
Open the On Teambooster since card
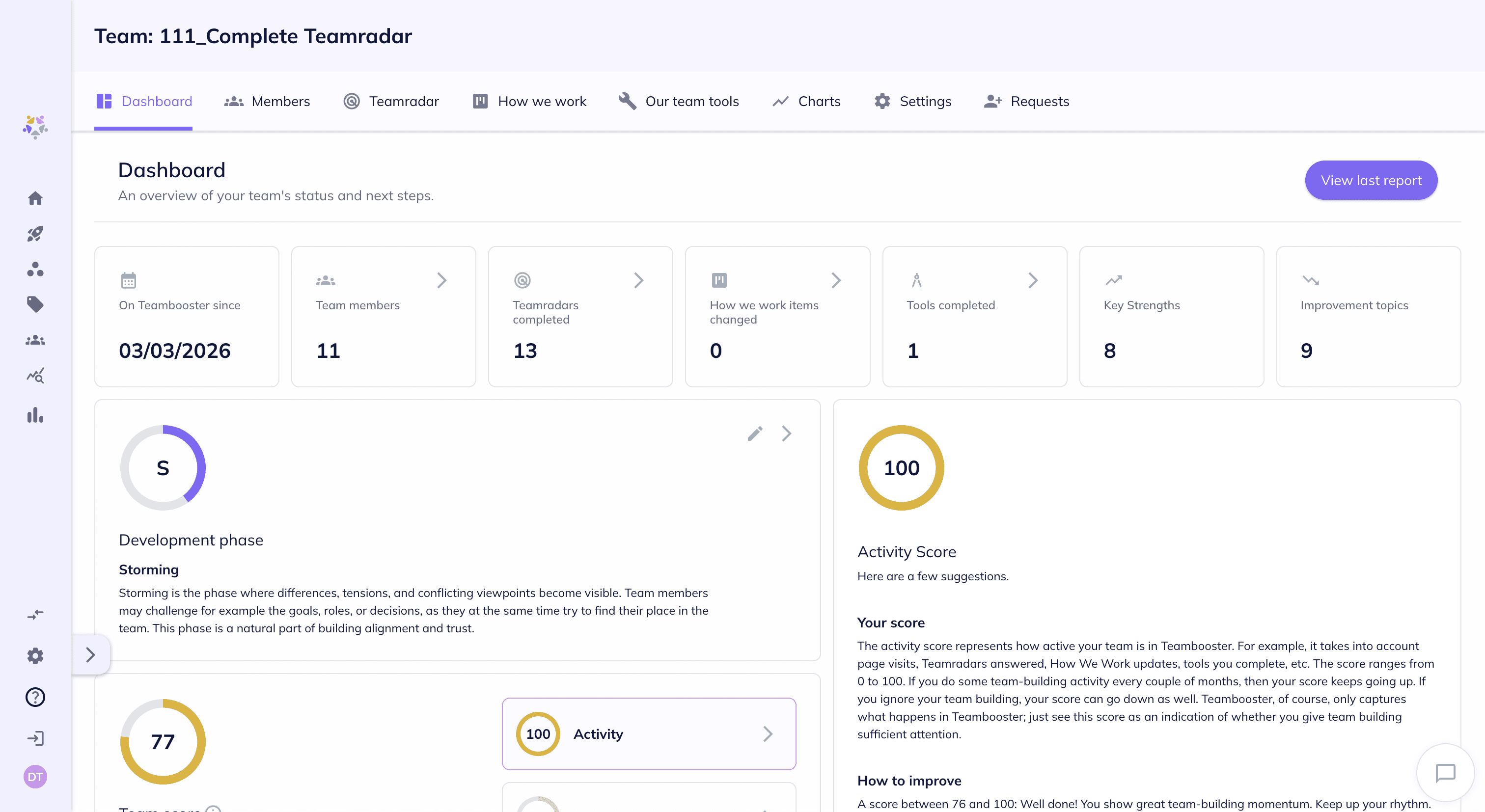pos(187,316)
